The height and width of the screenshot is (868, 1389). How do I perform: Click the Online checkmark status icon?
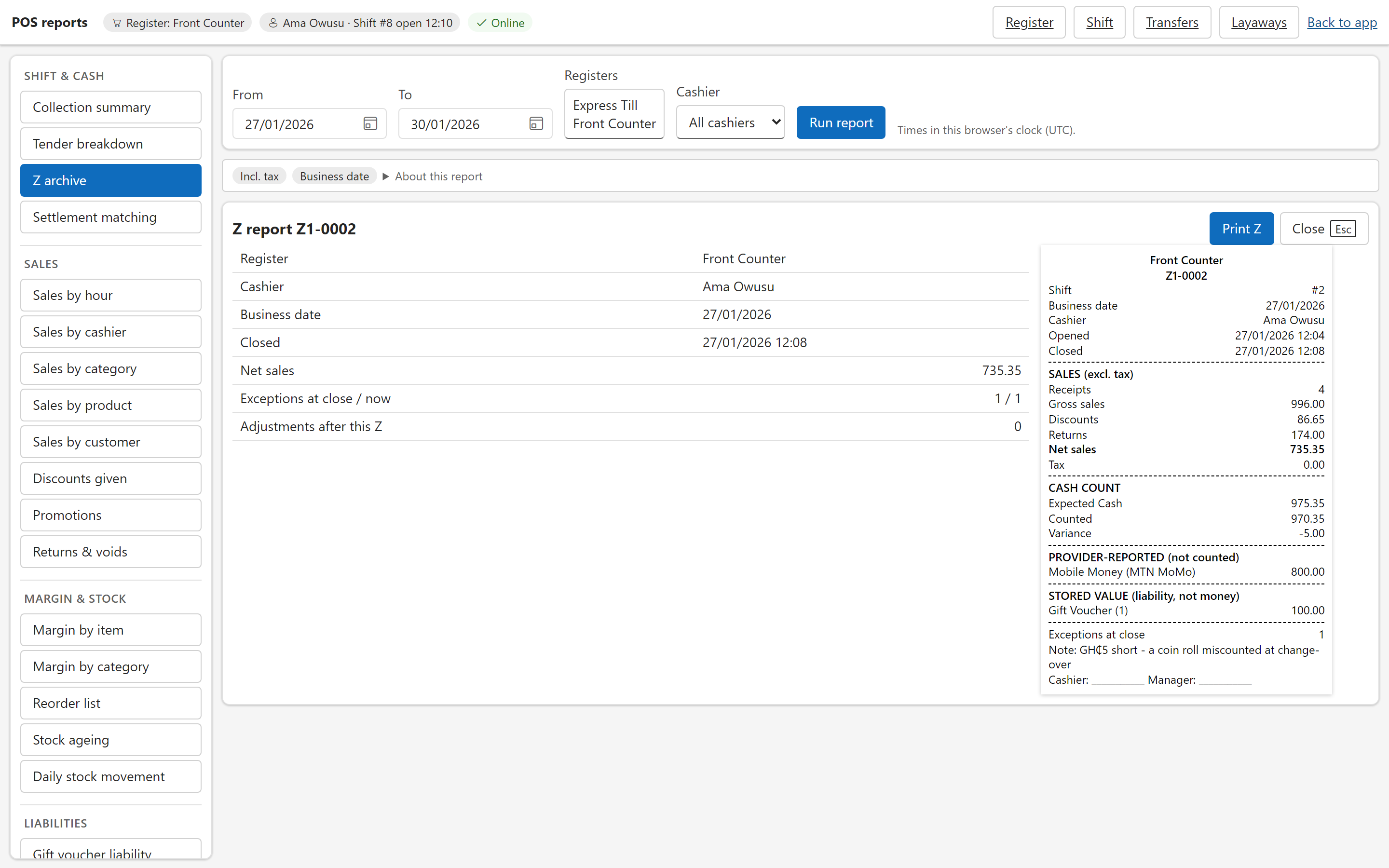point(481,23)
